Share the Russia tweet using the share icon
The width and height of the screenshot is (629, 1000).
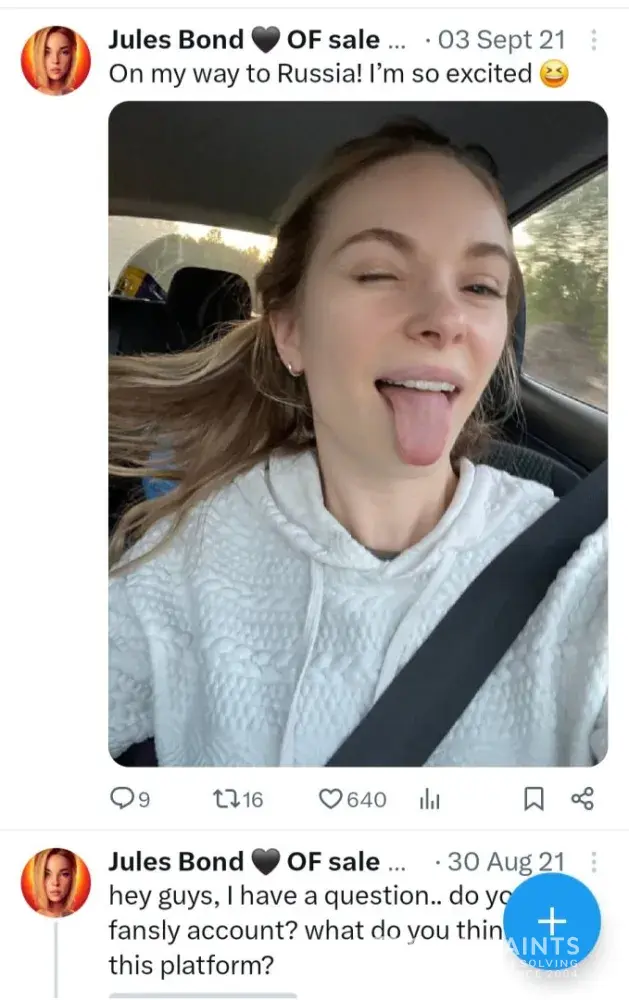pos(582,798)
